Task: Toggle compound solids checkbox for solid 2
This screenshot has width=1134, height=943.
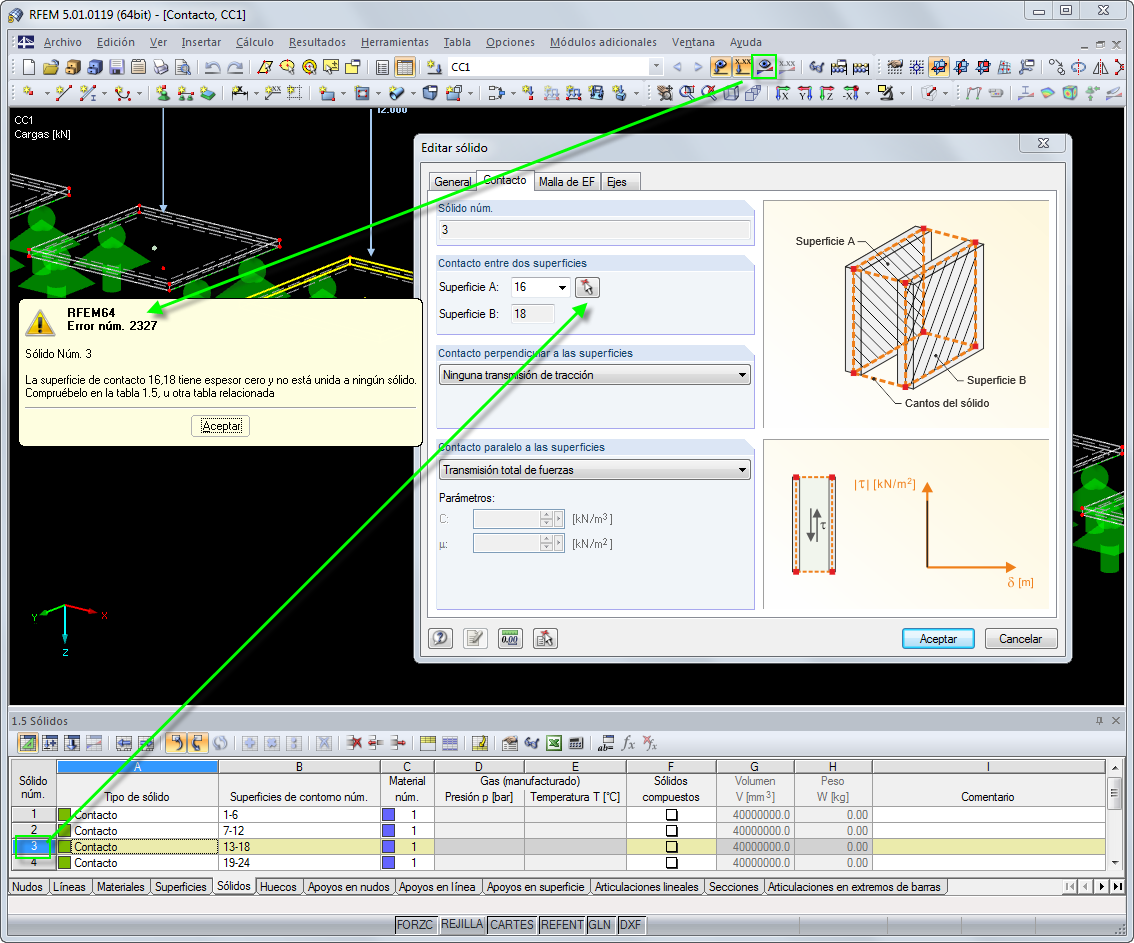Action: pyautogui.click(x=671, y=831)
